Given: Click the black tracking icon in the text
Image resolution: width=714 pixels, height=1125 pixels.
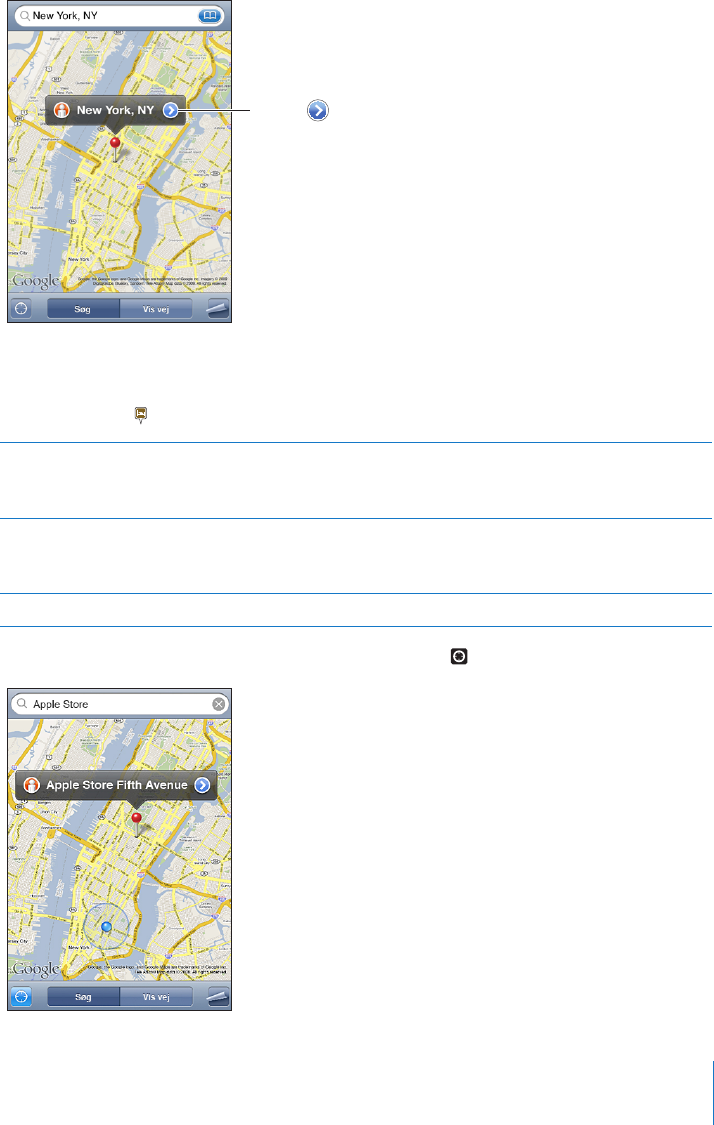Looking at the screenshot, I should click(x=459, y=656).
